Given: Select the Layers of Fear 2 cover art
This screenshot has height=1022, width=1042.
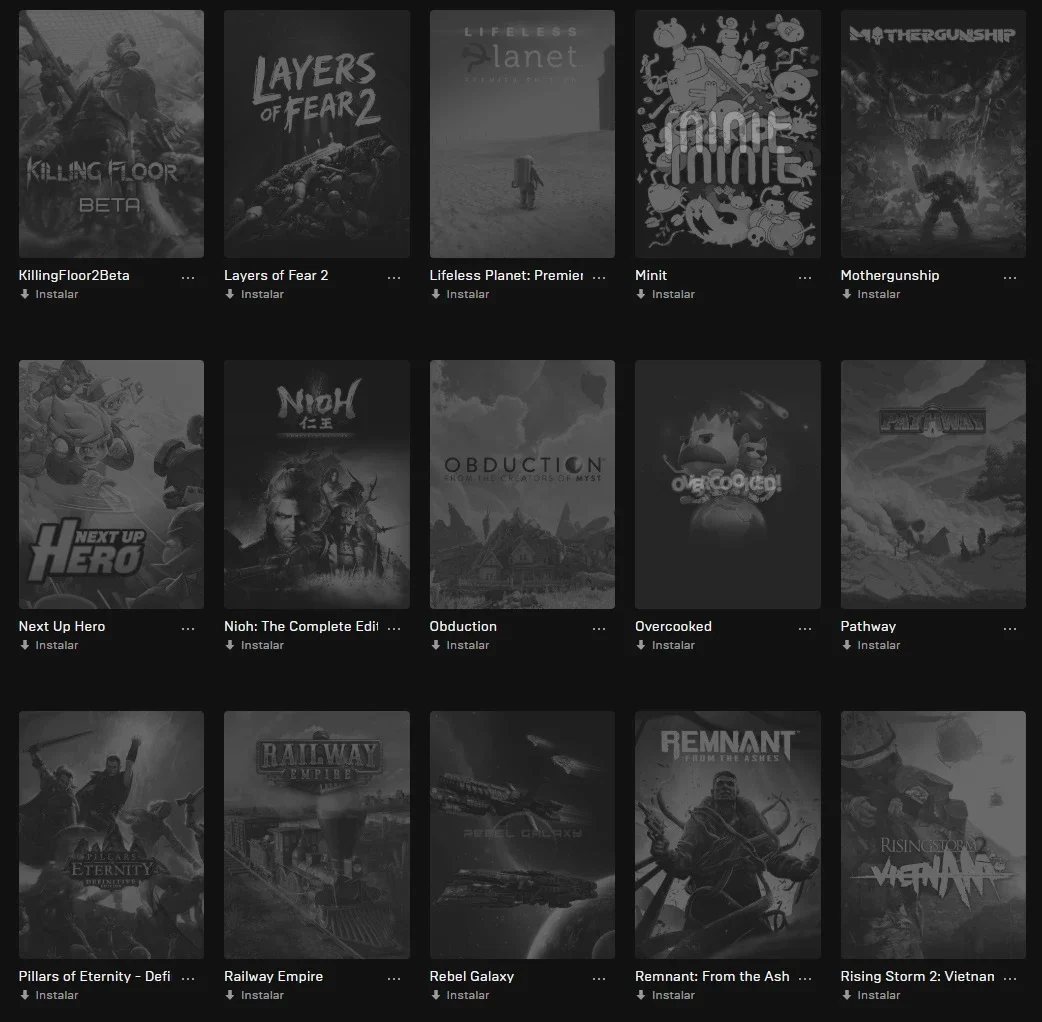Looking at the screenshot, I should [x=317, y=134].
